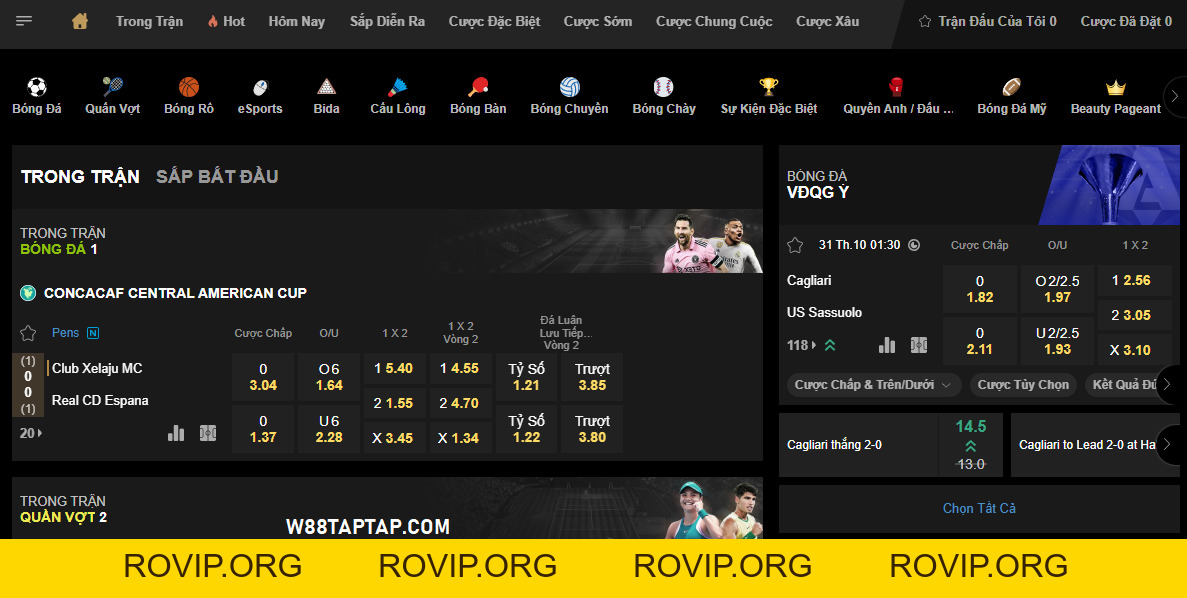Pick Vòng 2 draw odds 1.34
The image size is (1187, 598).
click(460, 438)
